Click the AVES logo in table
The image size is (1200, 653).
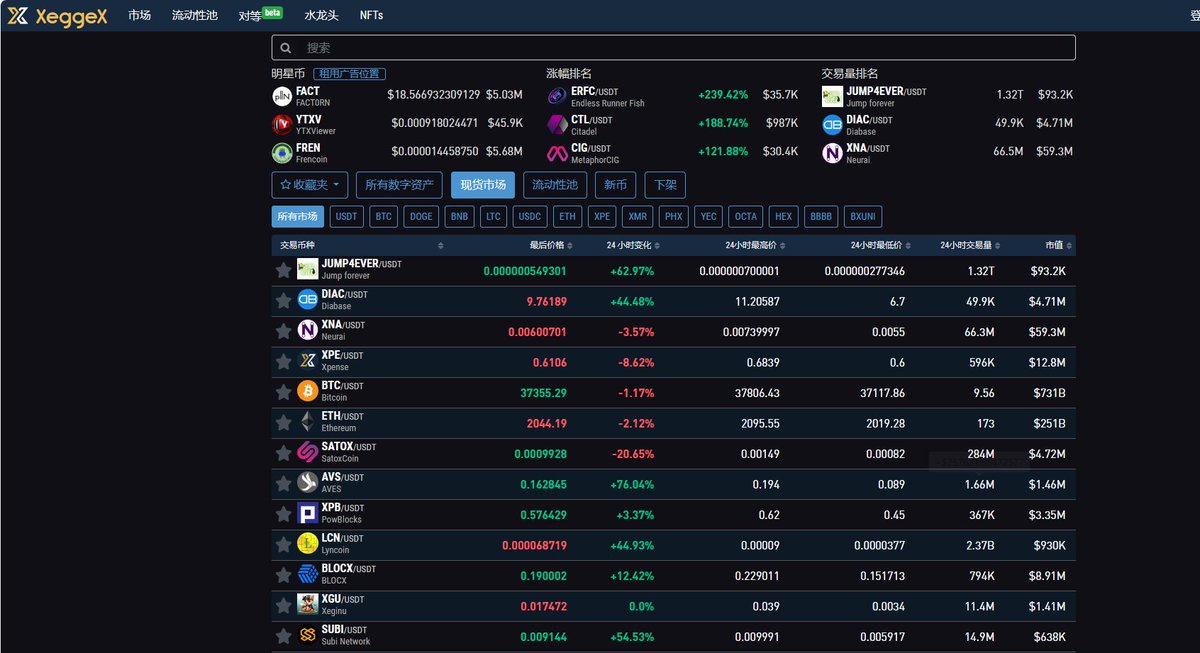307,483
